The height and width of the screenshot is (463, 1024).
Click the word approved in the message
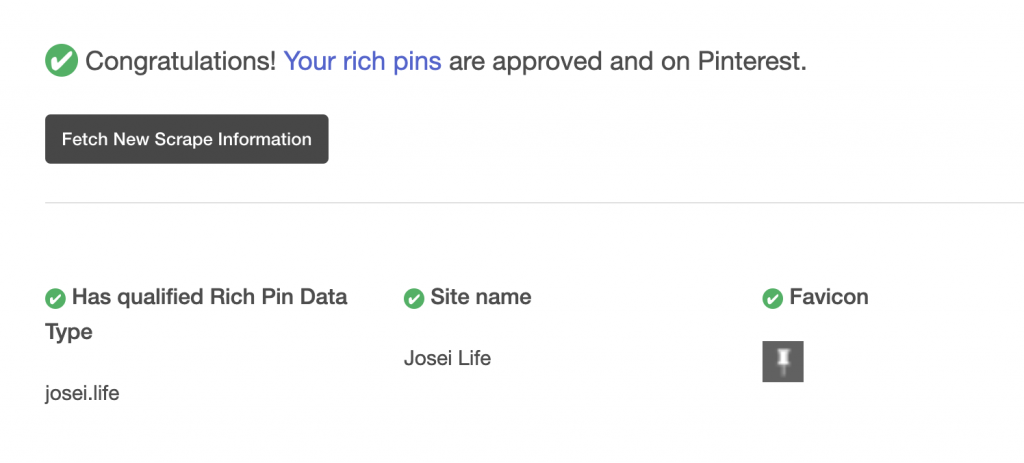(x=548, y=61)
